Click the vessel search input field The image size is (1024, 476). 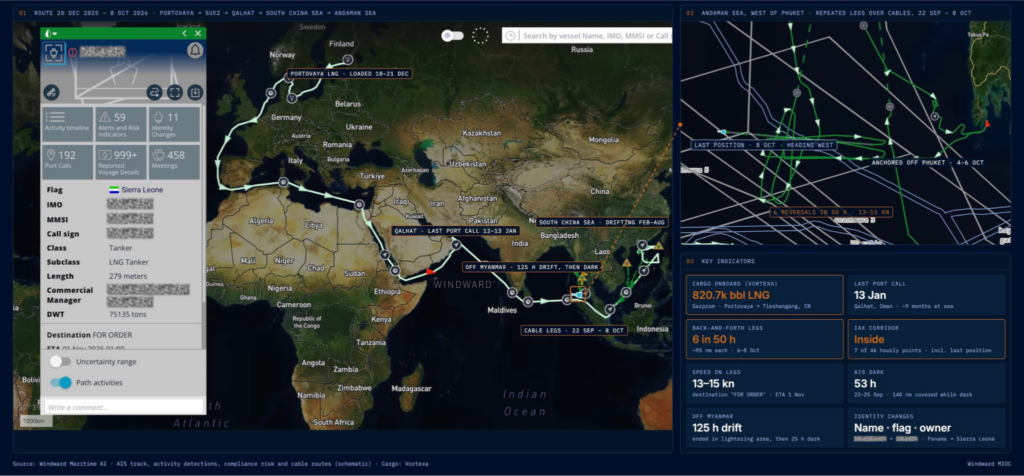point(596,36)
